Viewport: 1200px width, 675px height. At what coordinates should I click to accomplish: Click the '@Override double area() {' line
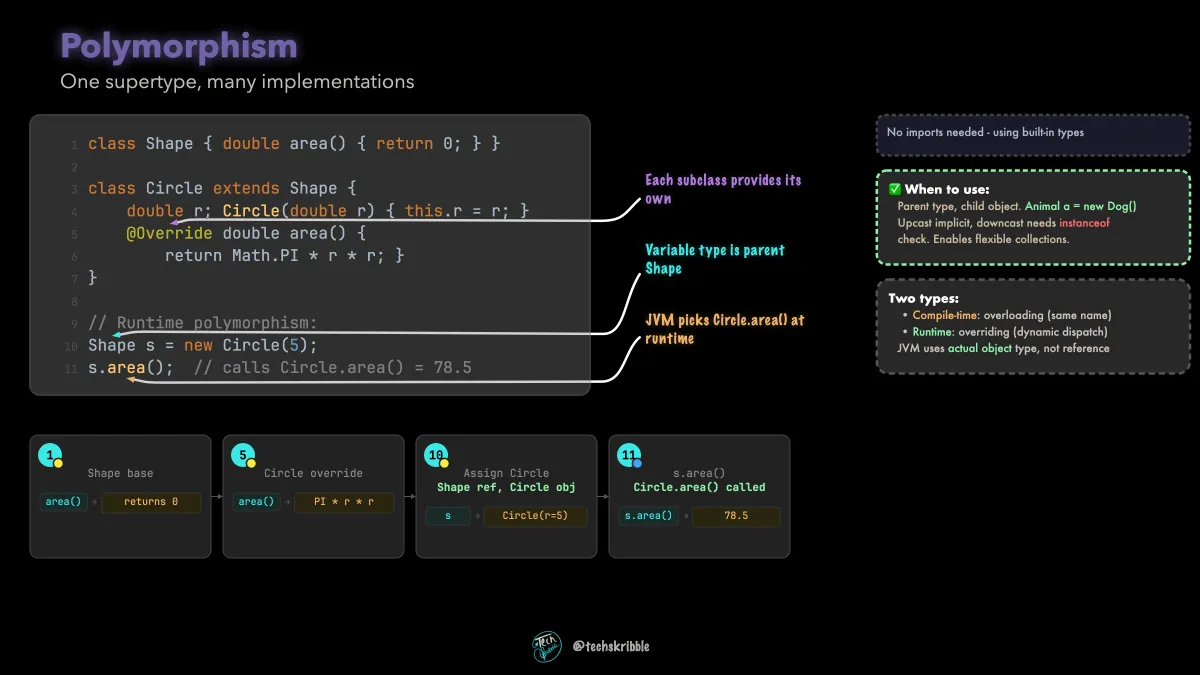click(246, 233)
